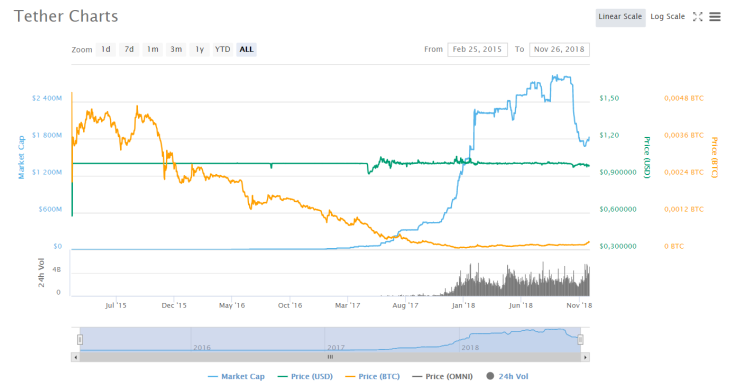Click the Nov '18 date axis label
736x386 pixels.
579,305
